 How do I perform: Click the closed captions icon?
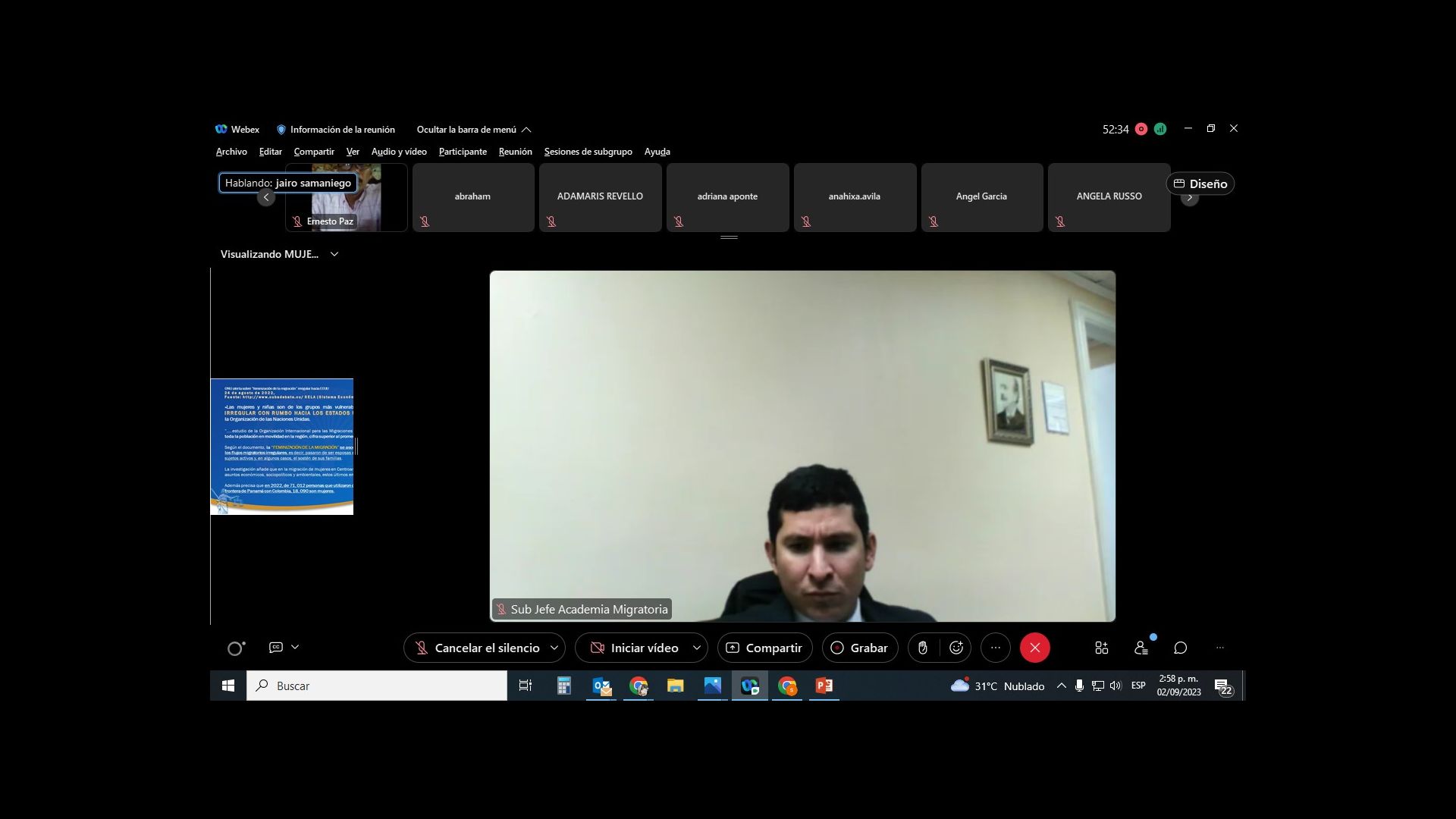(x=276, y=648)
